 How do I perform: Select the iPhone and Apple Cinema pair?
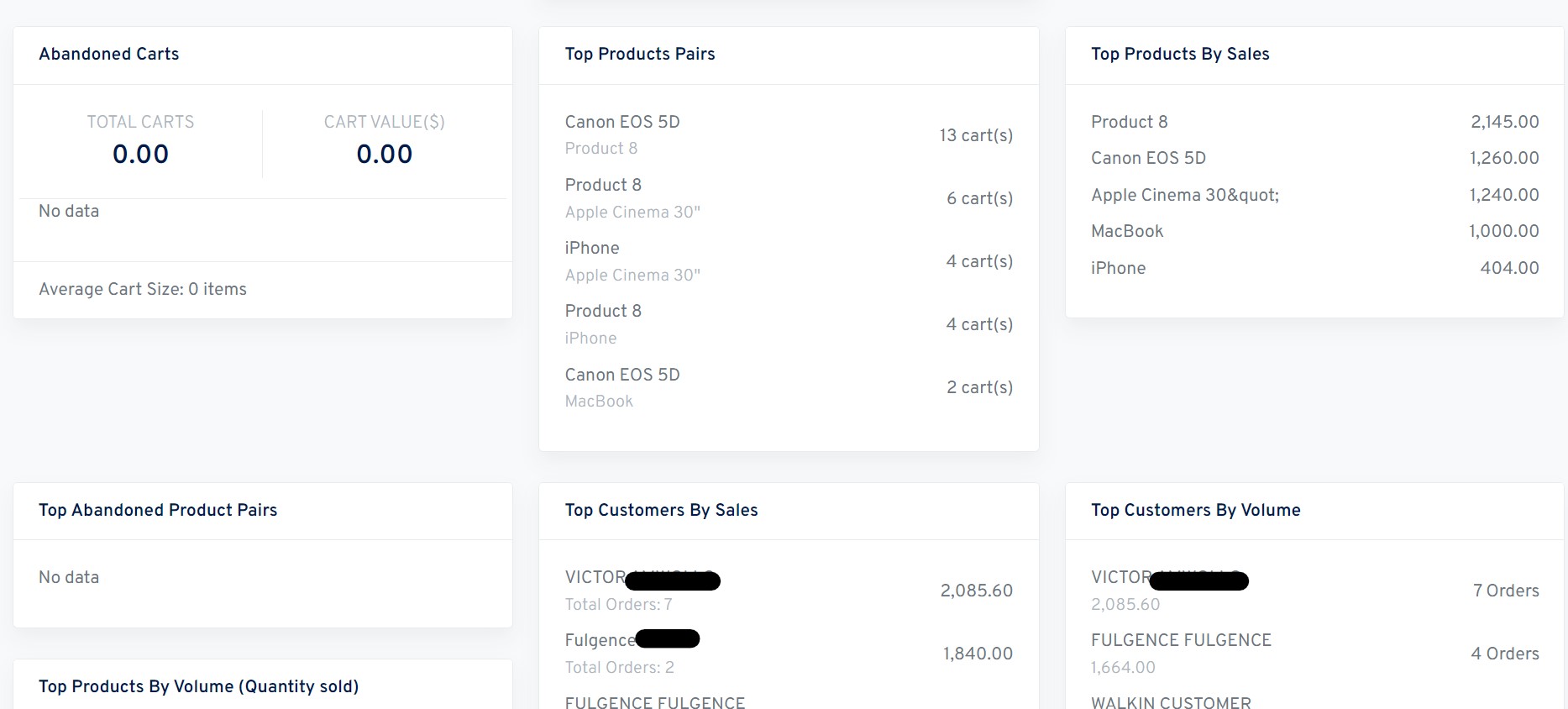(592, 249)
